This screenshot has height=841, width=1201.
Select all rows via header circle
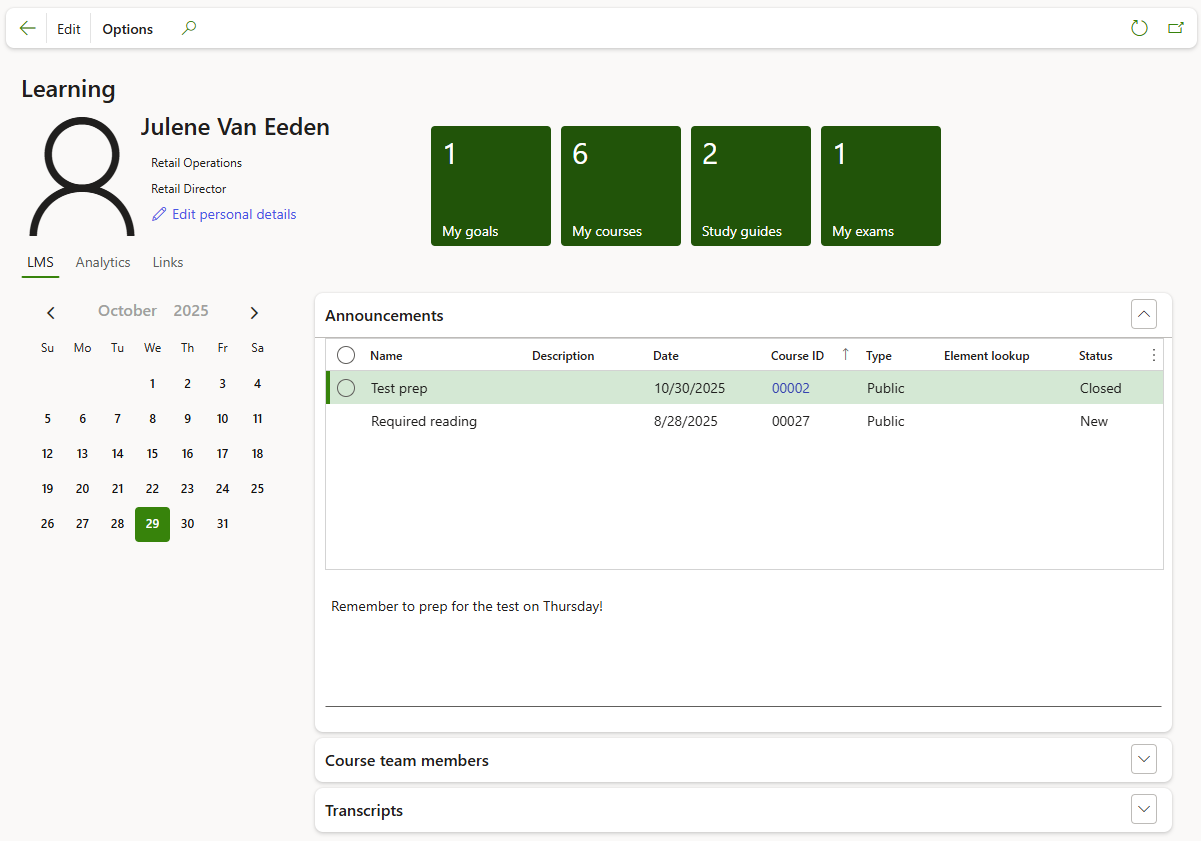346,355
